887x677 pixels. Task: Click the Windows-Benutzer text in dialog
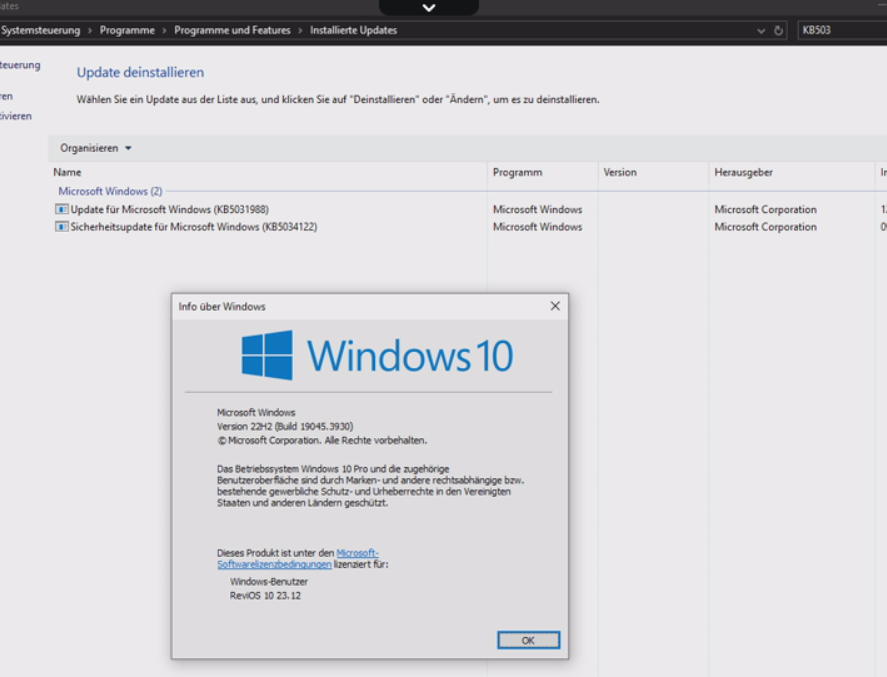click(x=269, y=581)
